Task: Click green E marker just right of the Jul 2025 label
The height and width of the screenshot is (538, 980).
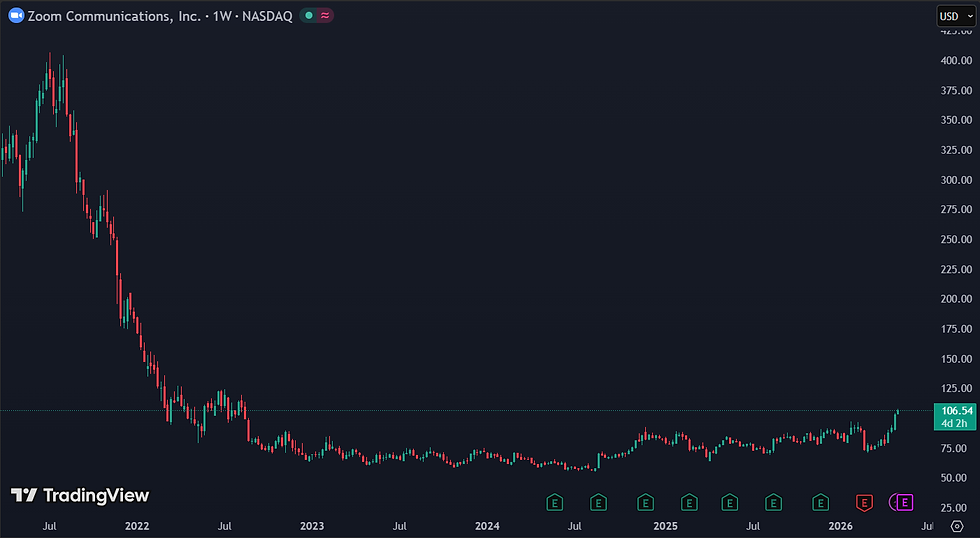Action: click(773, 502)
